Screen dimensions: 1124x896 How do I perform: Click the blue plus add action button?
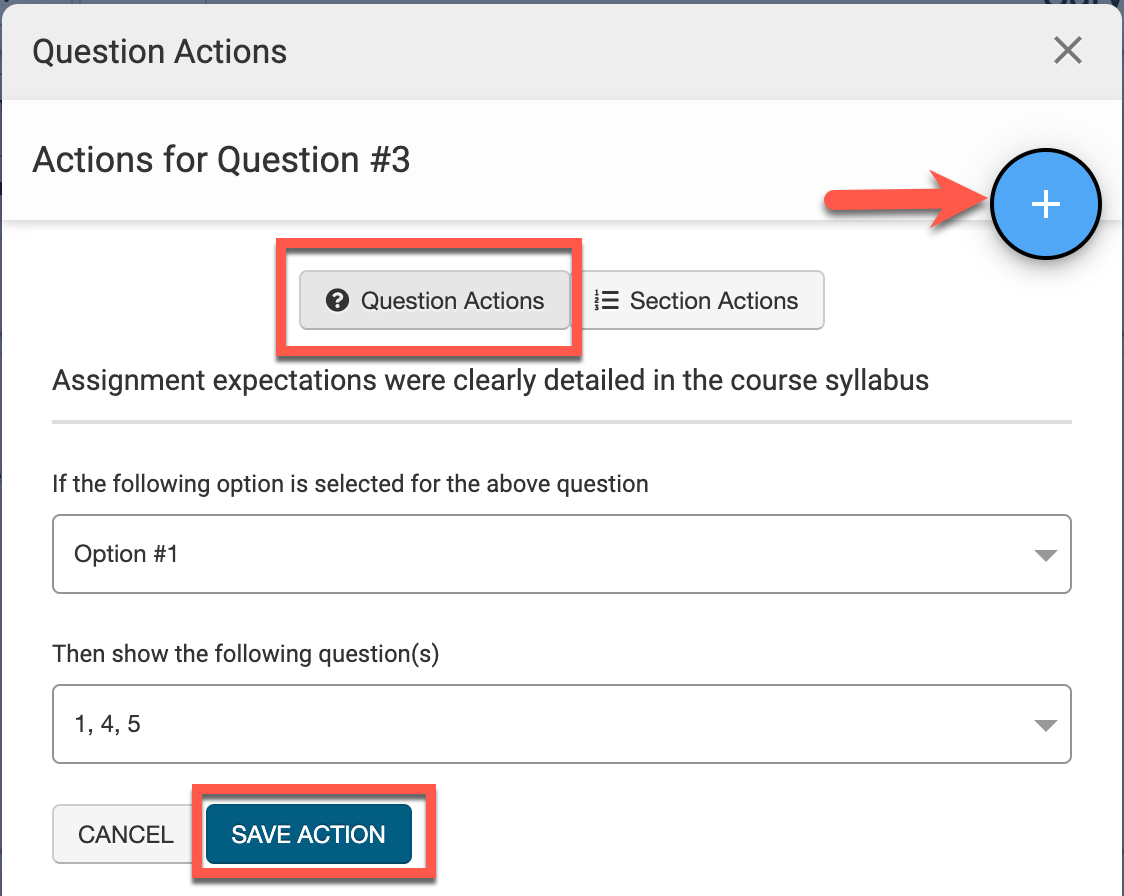pyautogui.click(x=1045, y=204)
